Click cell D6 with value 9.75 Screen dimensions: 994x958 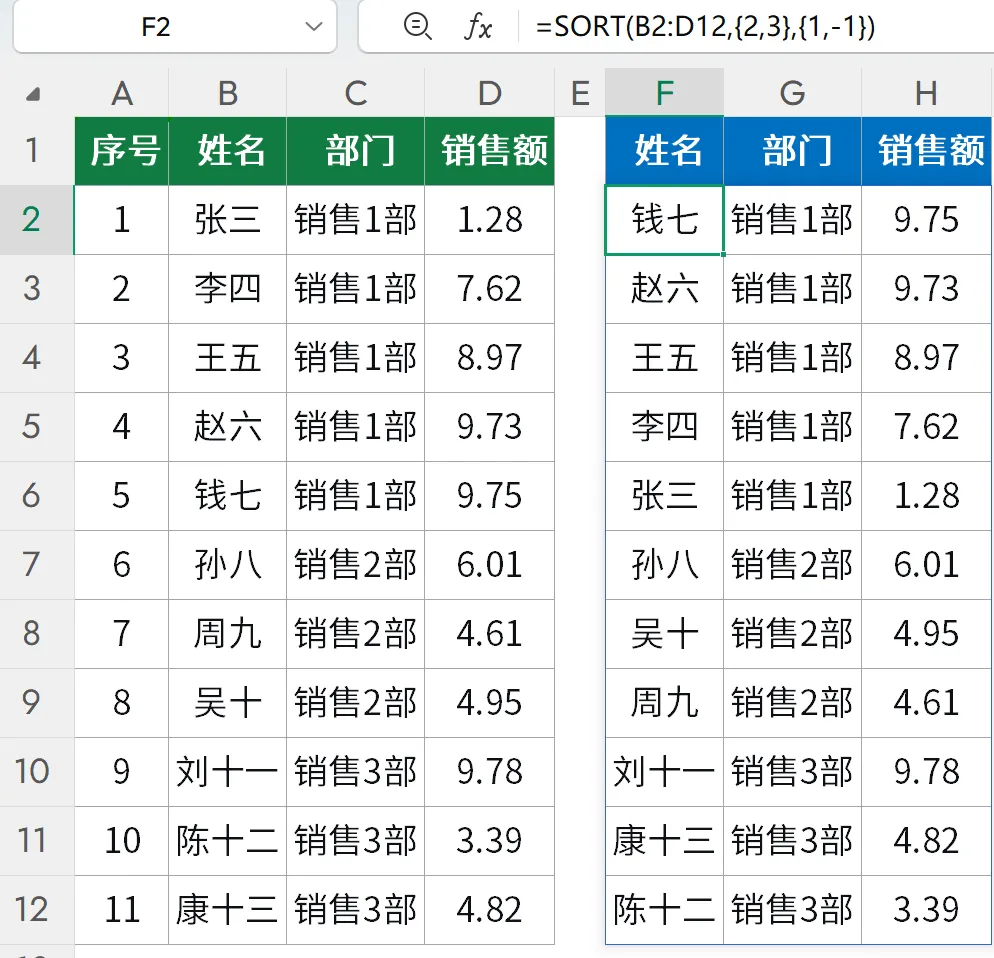pyautogui.click(x=489, y=496)
